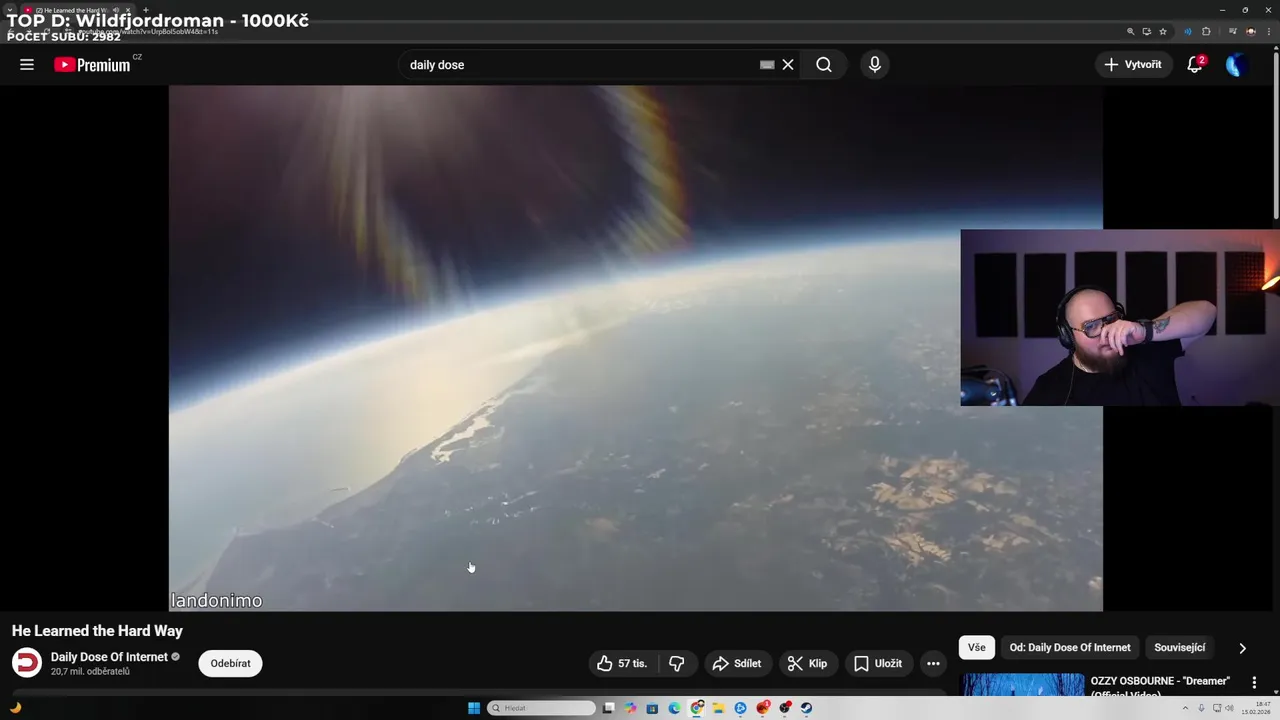Open the weather moon widget on the taskbar
Viewport: 1280px width, 720px height.
[15, 708]
